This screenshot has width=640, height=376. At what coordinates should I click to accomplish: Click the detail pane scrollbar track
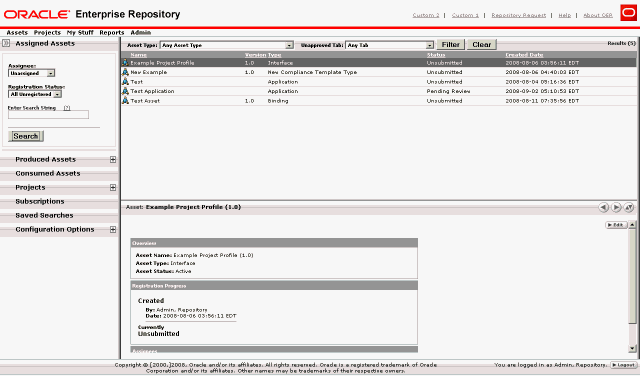632,334
